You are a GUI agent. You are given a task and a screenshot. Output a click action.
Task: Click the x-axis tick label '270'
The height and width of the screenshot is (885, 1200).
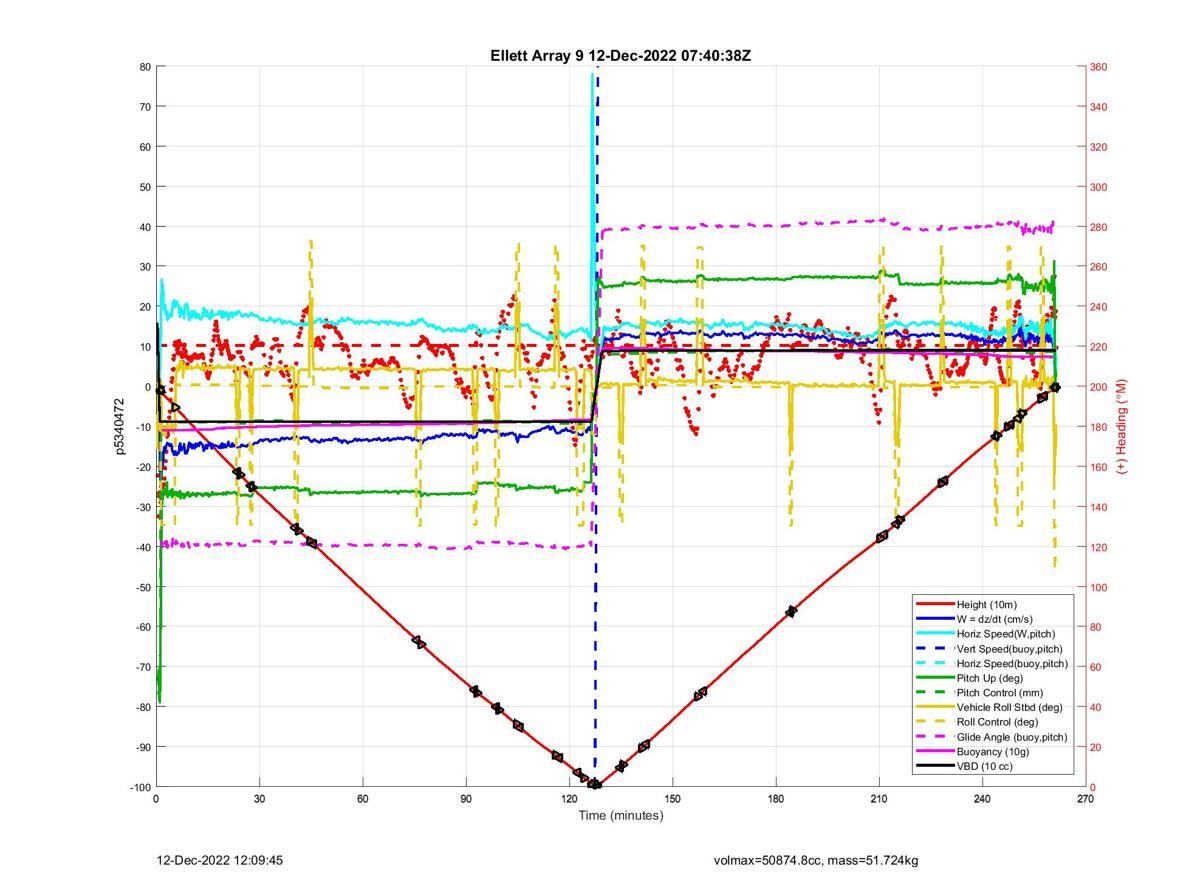(1085, 799)
